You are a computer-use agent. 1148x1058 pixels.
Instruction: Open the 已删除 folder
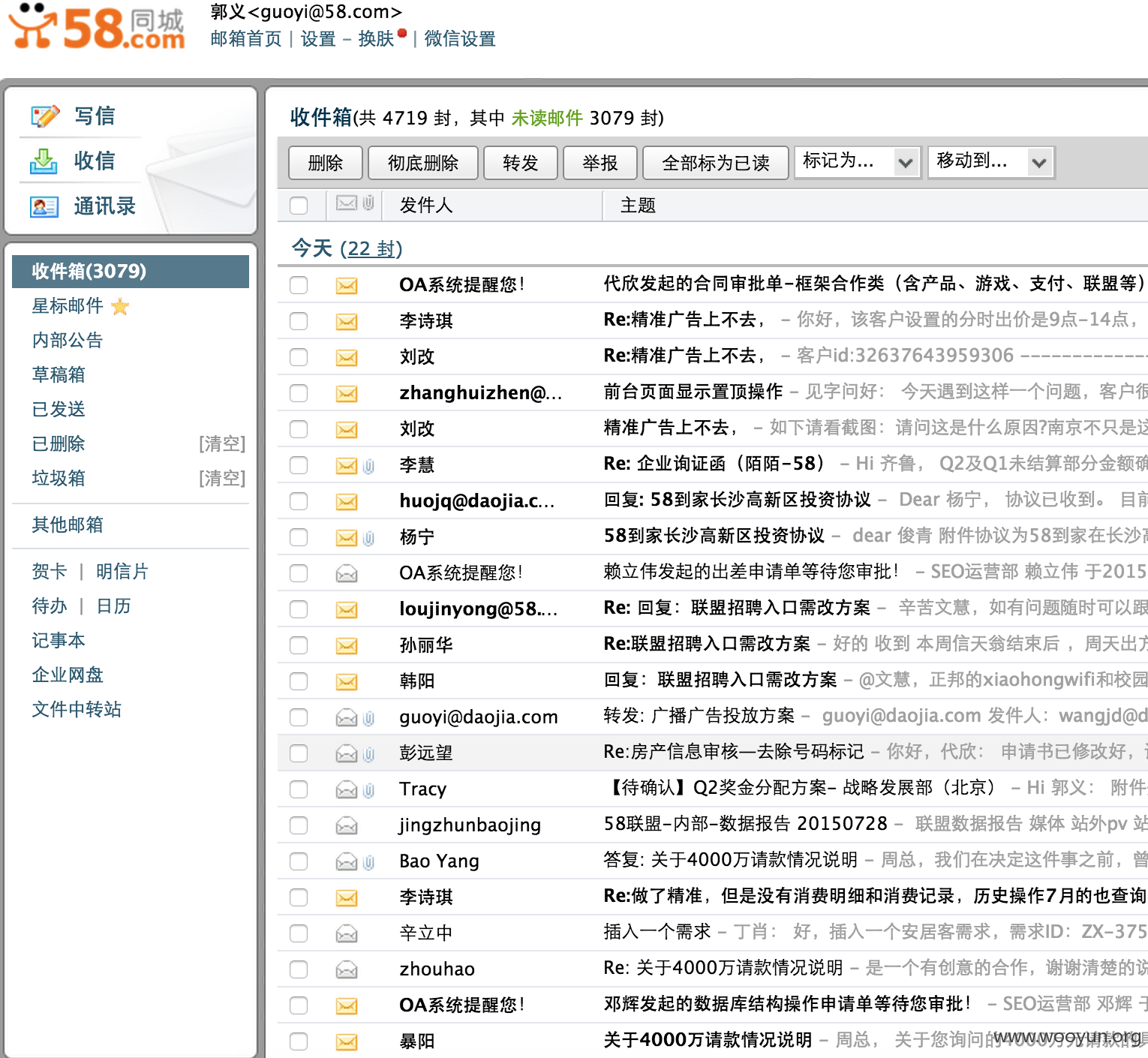tap(59, 444)
